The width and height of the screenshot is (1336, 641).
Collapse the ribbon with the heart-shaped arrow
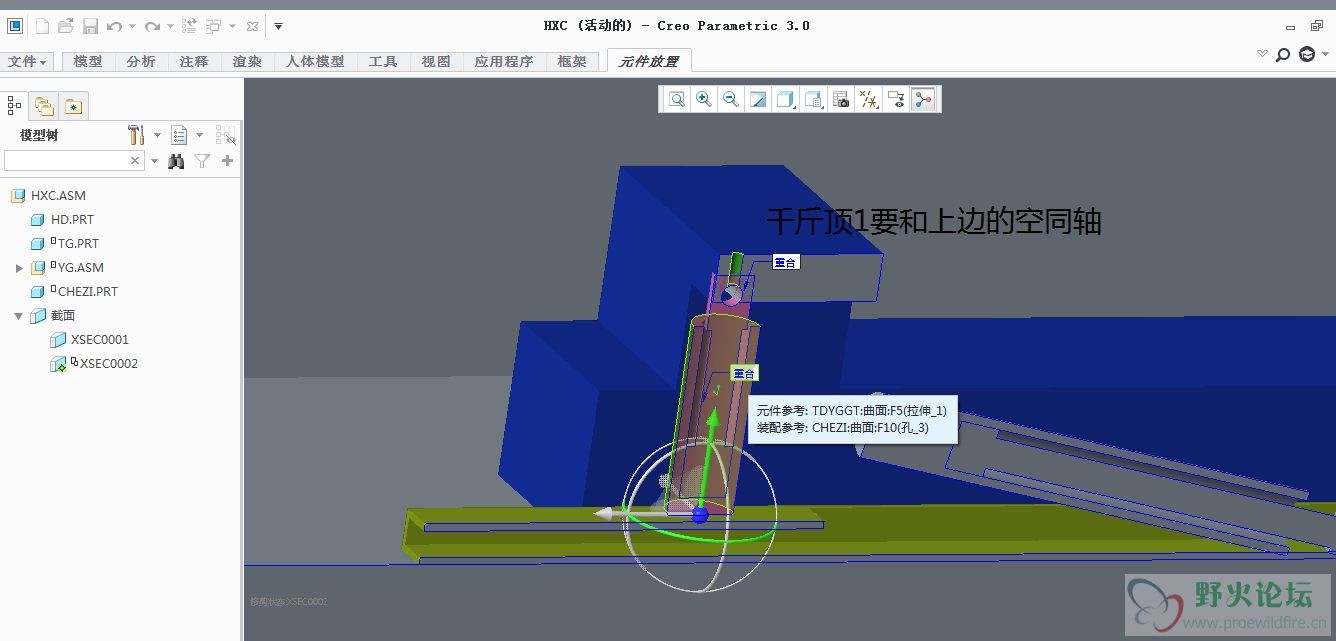click(x=1263, y=54)
